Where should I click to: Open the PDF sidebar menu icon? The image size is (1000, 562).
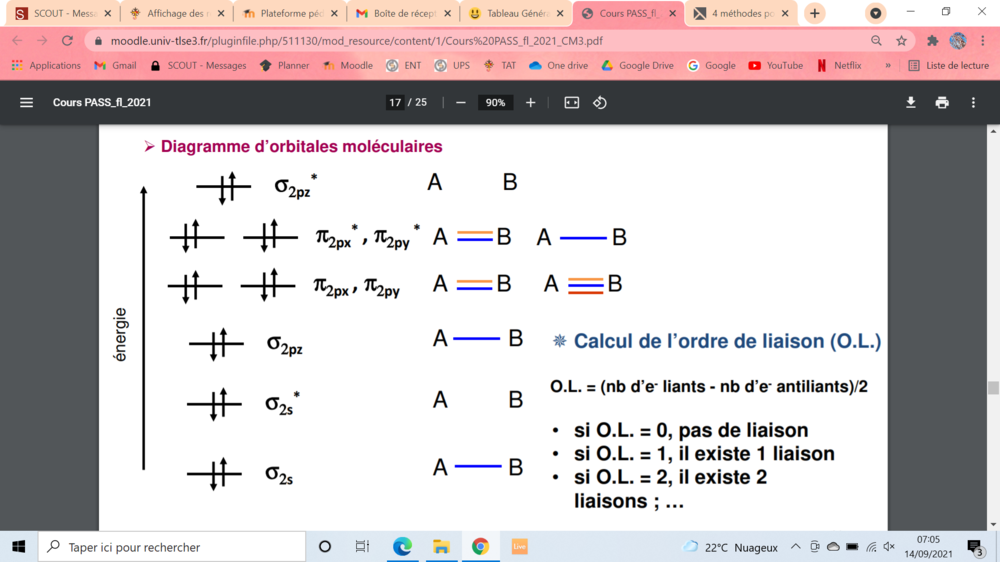pos(27,102)
